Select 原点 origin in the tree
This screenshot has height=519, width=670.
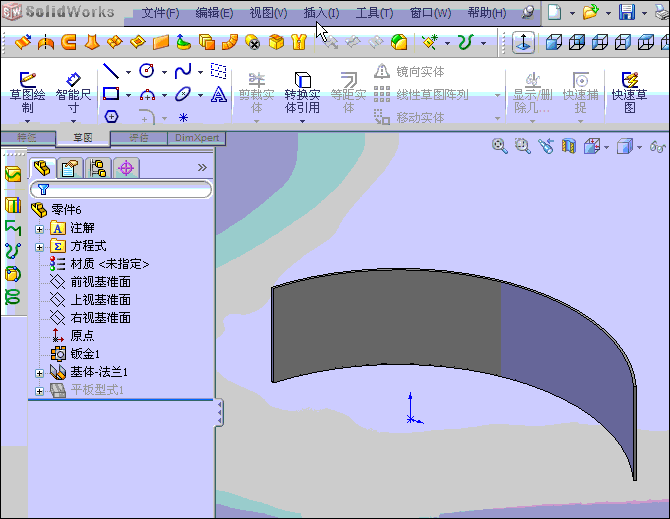[72, 335]
